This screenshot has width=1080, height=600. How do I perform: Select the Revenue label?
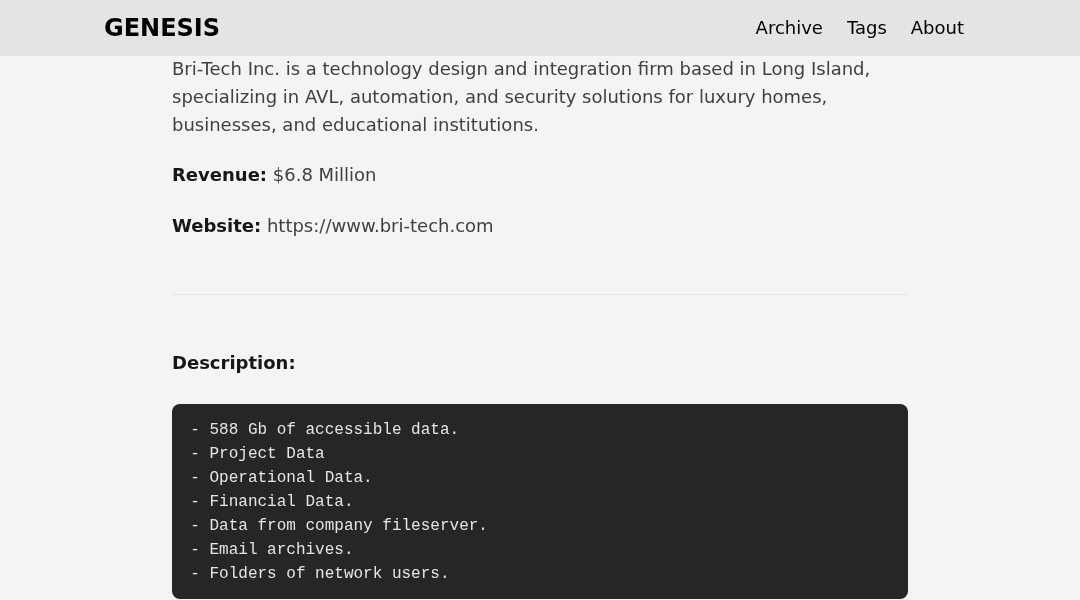click(219, 175)
